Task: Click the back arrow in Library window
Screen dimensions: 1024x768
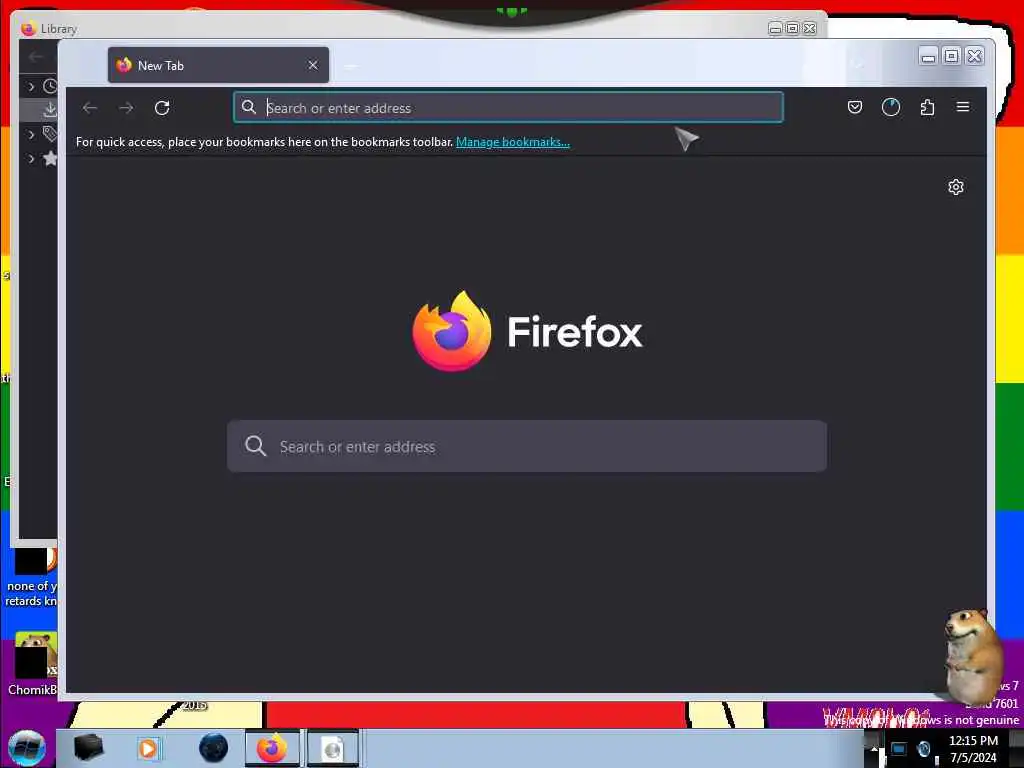Action: click(36, 57)
